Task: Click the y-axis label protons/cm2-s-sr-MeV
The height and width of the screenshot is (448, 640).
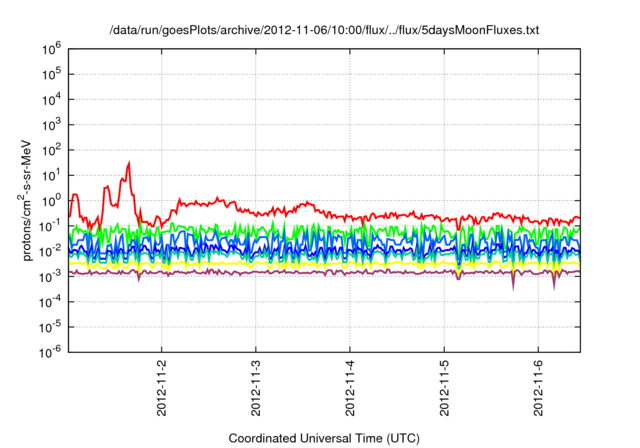Action: click(26, 200)
